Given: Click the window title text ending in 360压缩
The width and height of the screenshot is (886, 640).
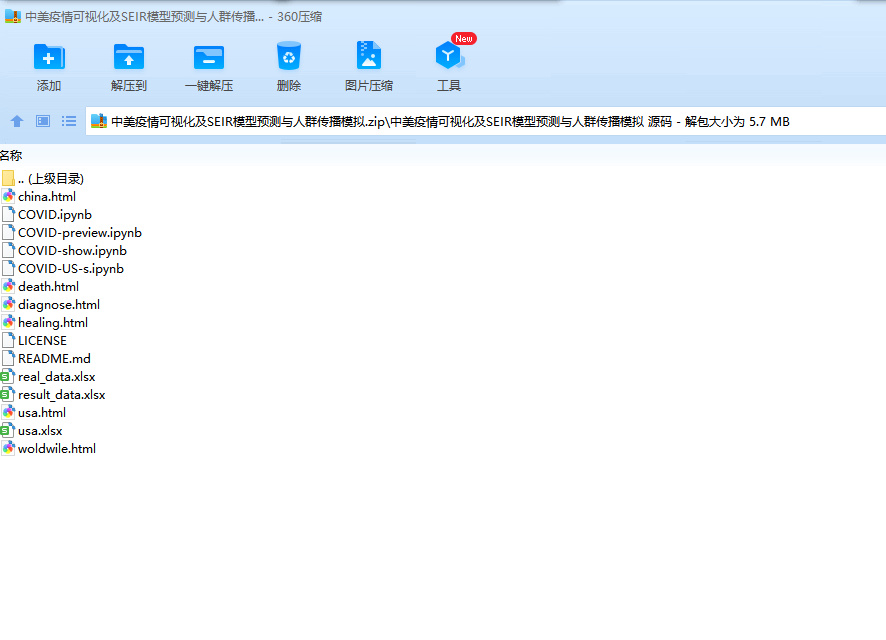Looking at the screenshot, I should [x=173, y=16].
